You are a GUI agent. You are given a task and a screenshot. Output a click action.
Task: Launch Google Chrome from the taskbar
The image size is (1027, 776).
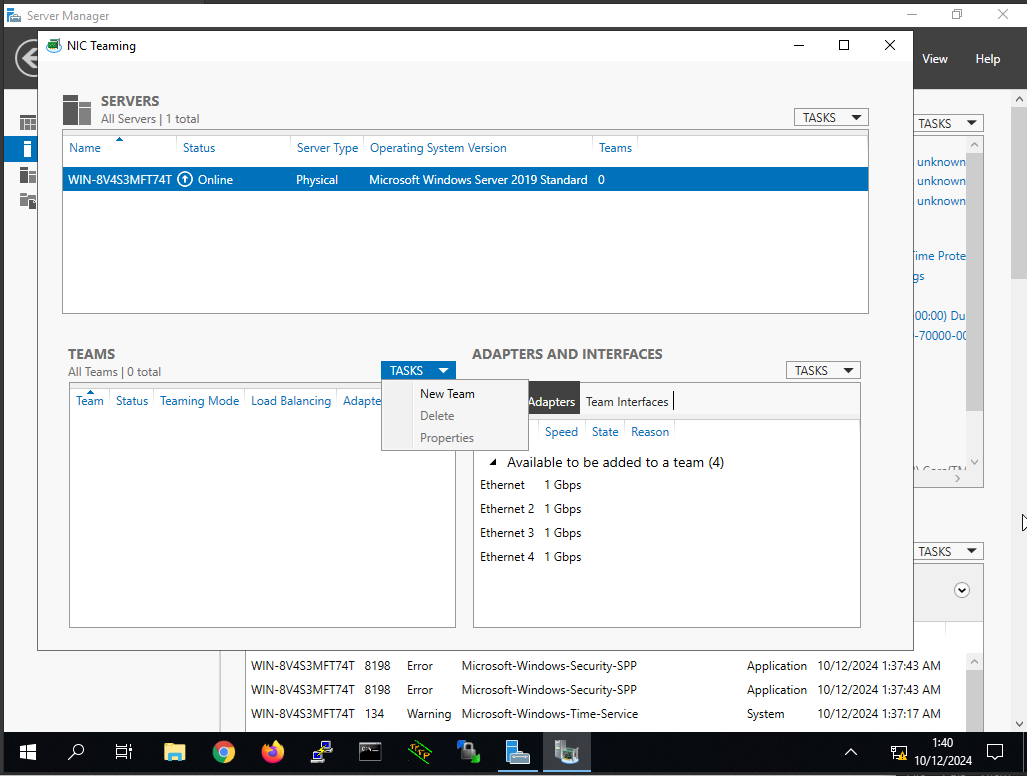[223, 752]
